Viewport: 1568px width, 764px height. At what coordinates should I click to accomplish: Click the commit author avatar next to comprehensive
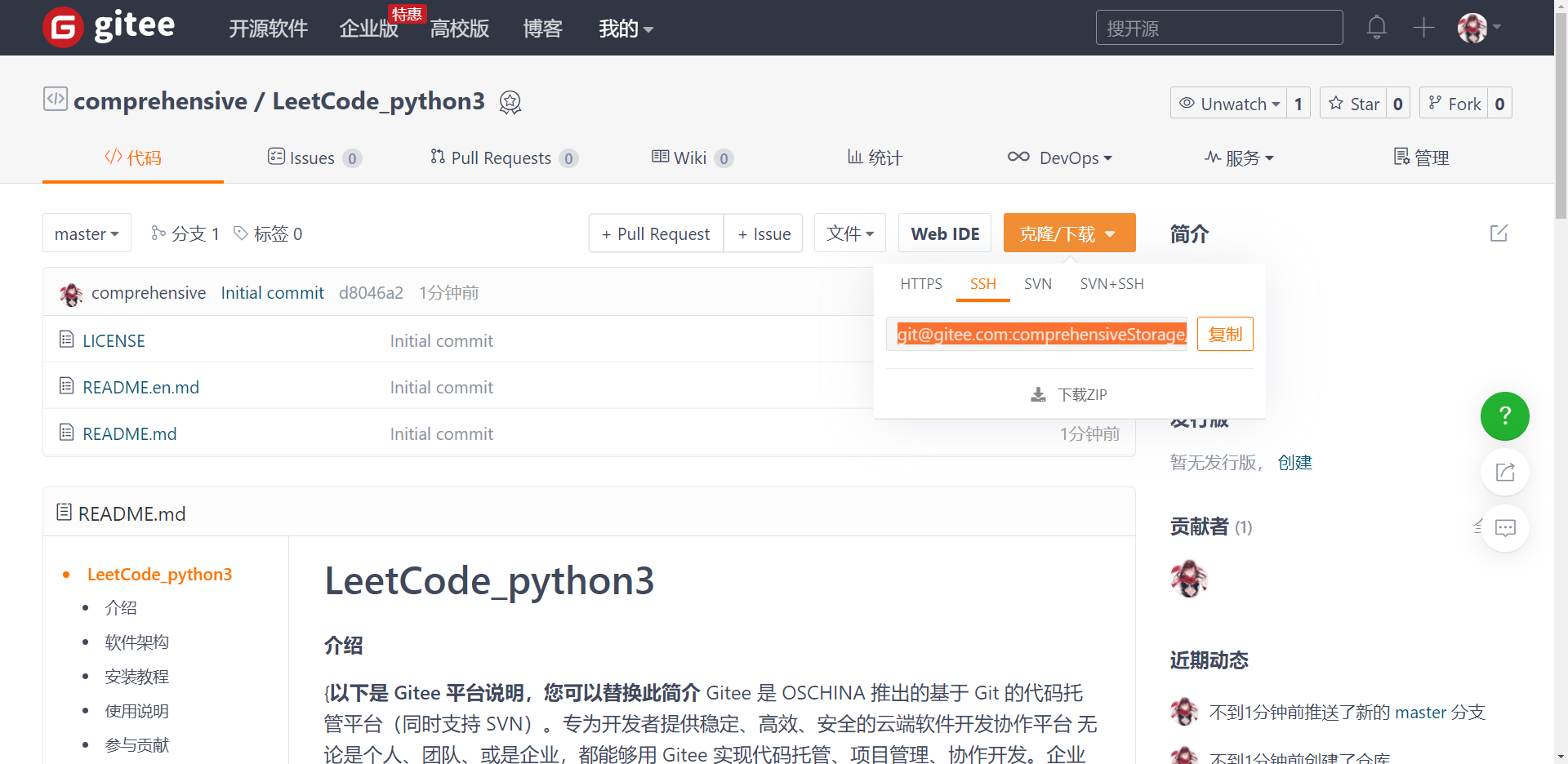pyautogui.click(x=71, y=293)
